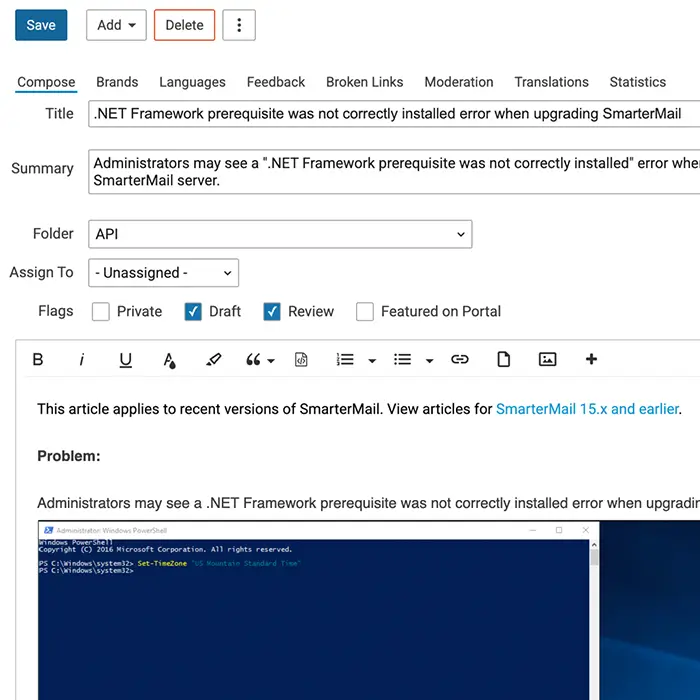Insert a code snippet
Viewport: 700px width, 700px height.
point(301,359)
